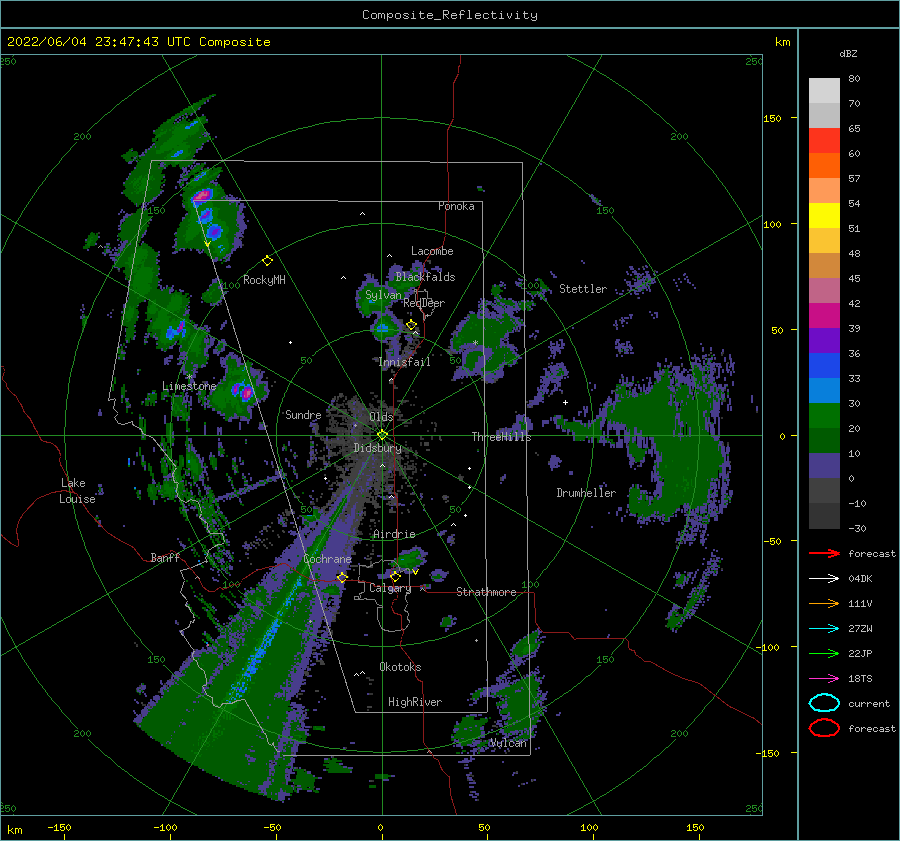Click the red forecast arrow legend icon
900x841 pixels.
point(824,553)
